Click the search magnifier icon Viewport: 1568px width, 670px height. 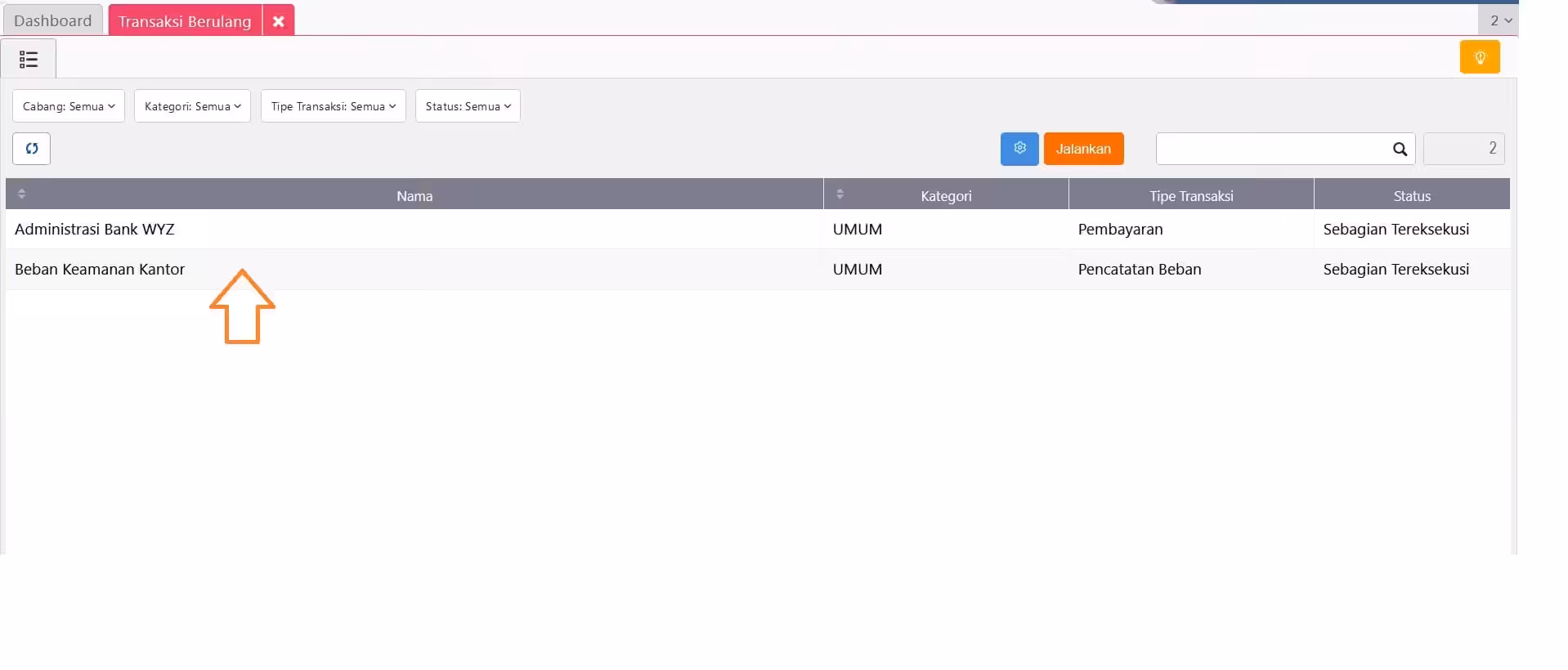(1400, 149)
